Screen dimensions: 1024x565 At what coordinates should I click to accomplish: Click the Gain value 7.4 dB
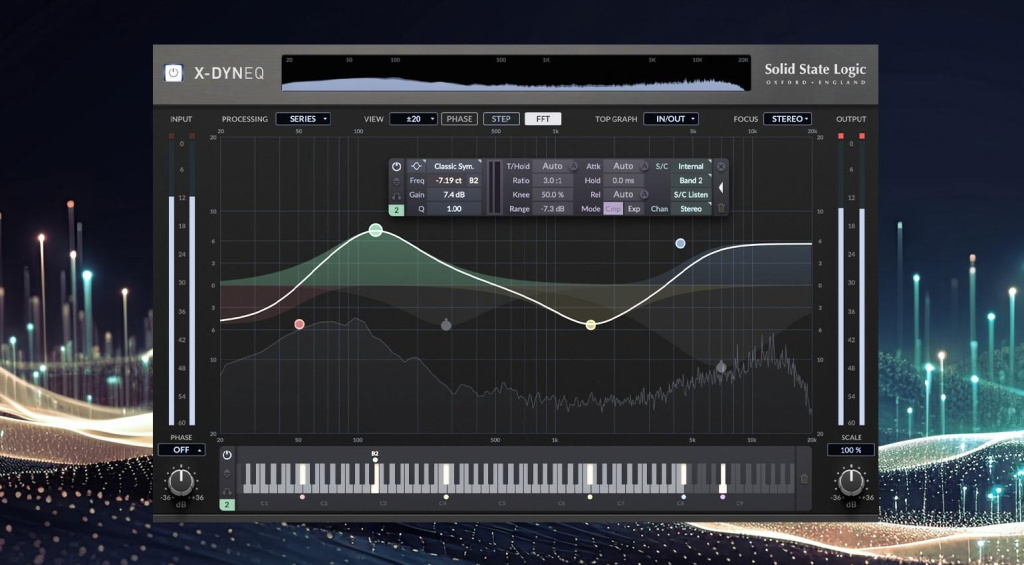454,195
